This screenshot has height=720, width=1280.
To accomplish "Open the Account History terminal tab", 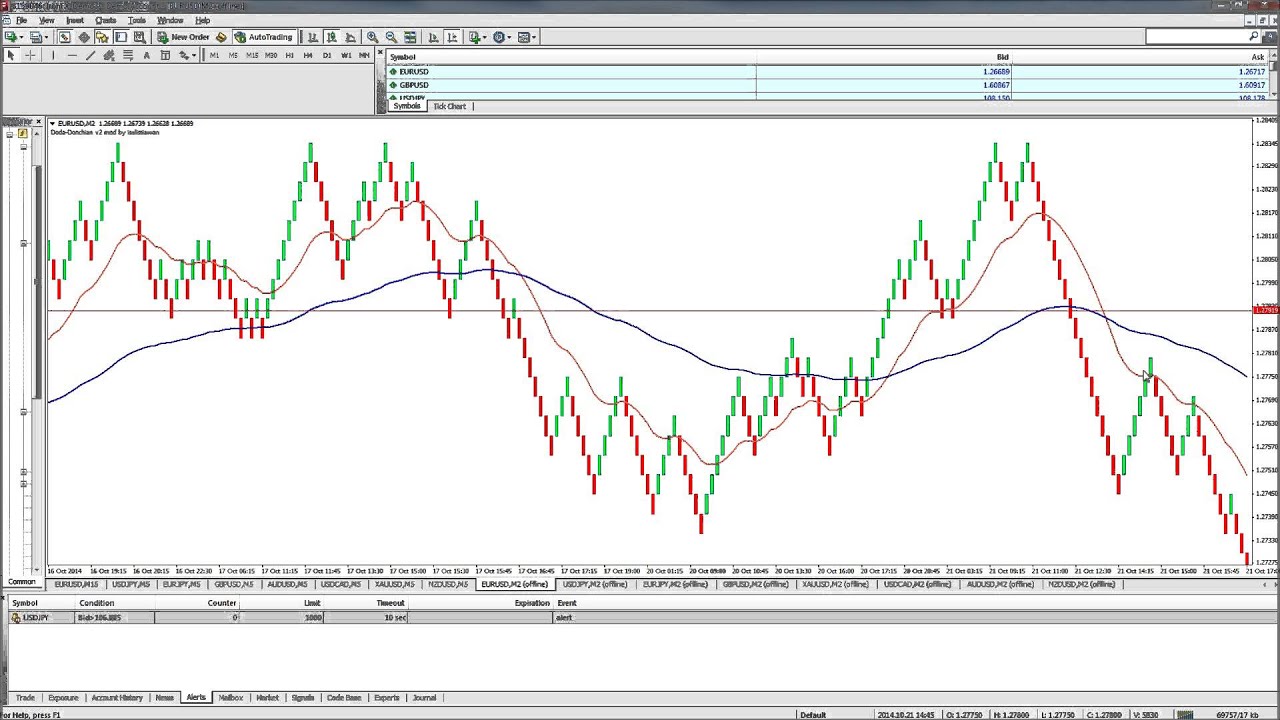I will click(117, 698).
